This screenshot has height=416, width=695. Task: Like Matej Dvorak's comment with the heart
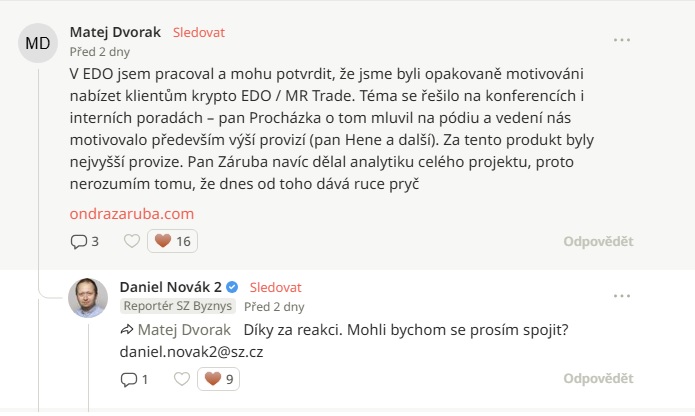coord(131,241)
